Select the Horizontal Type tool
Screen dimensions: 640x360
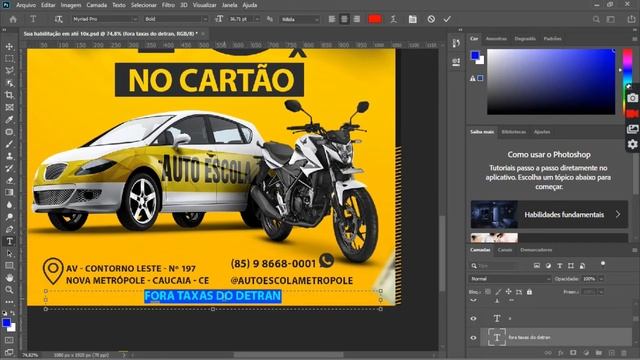click(x=9, y=241)
